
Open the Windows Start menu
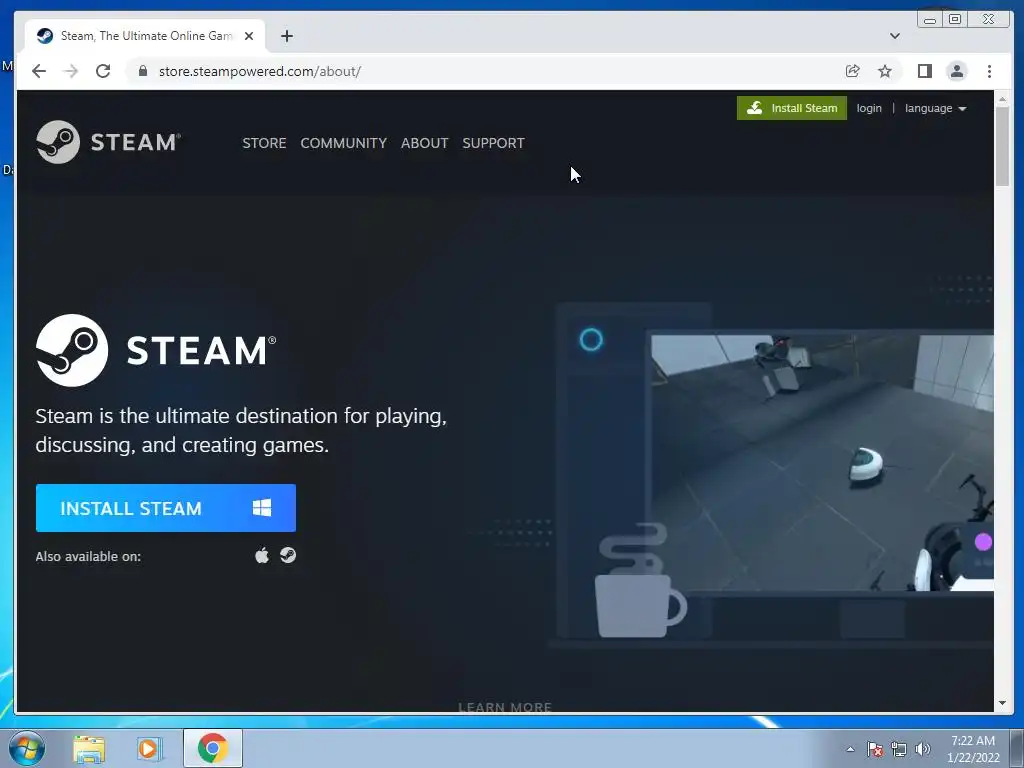(x=26, y=748)
